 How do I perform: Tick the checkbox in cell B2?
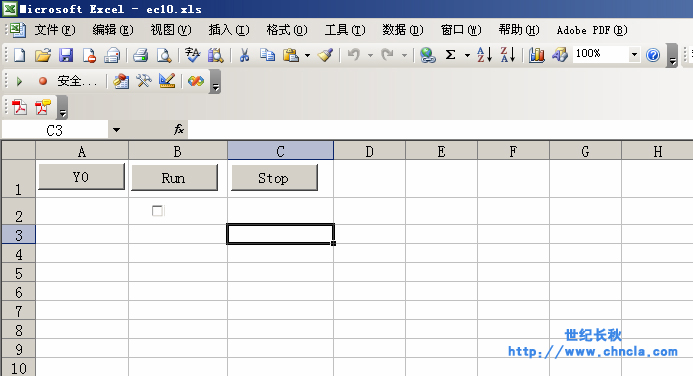pos(157,211)
